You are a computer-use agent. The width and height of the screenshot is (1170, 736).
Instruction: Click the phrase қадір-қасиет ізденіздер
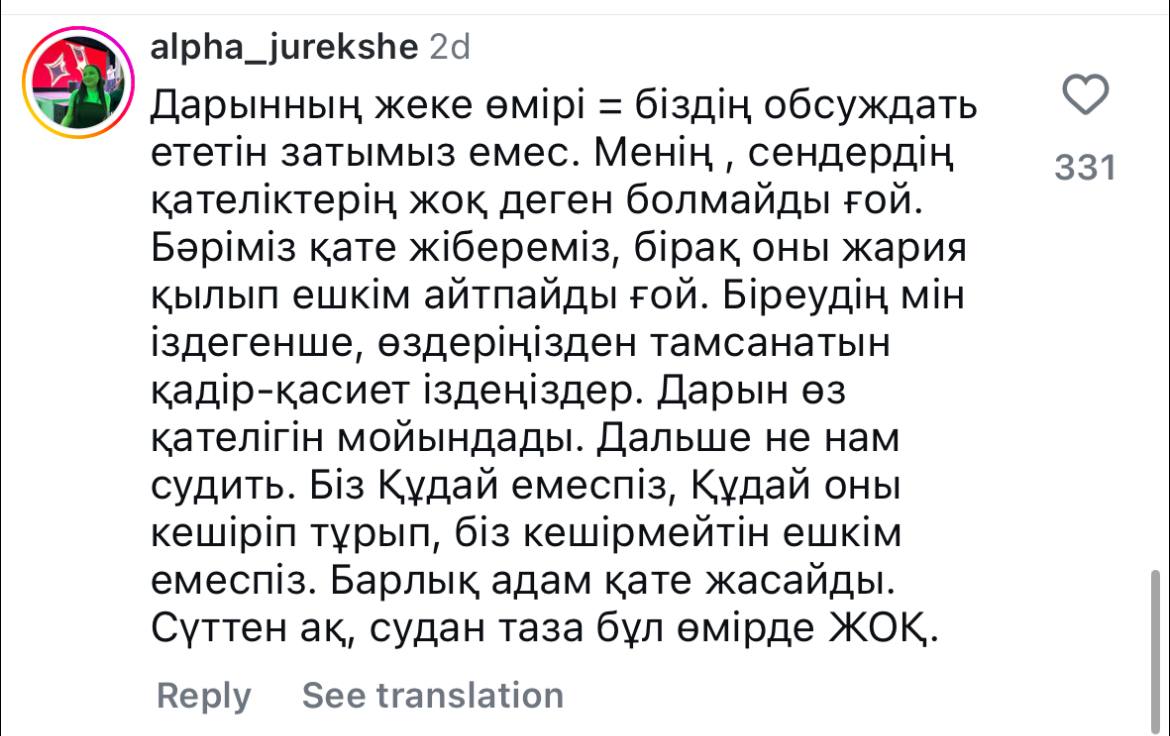[395, 390]
